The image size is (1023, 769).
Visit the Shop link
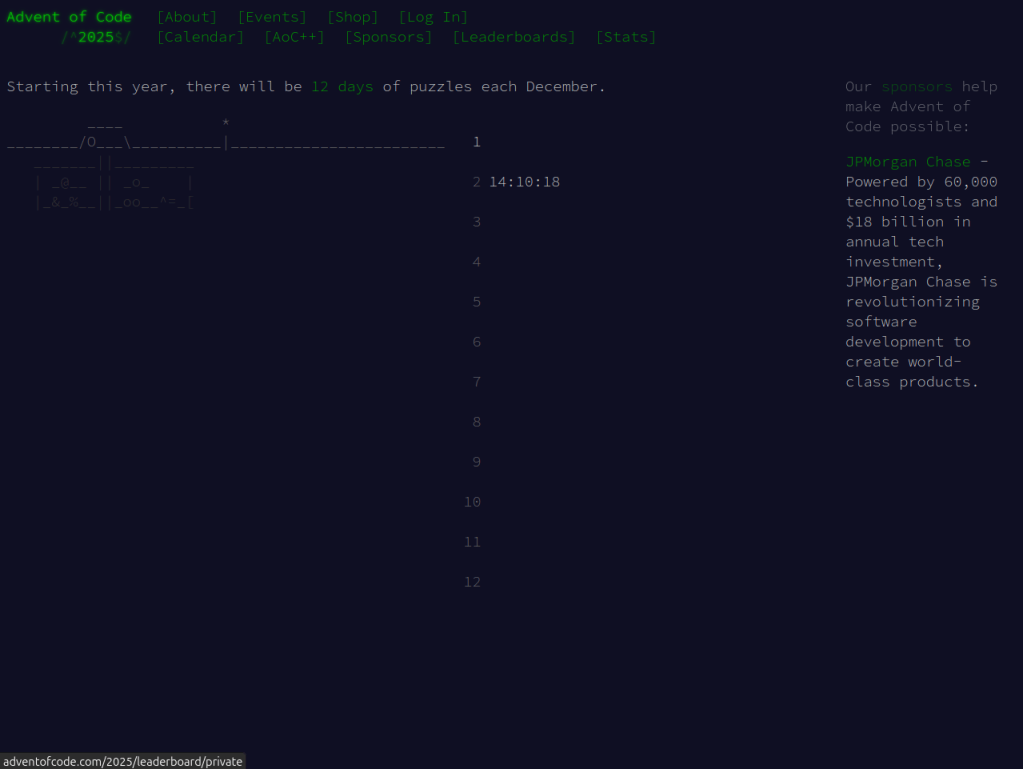pos(352,17)
